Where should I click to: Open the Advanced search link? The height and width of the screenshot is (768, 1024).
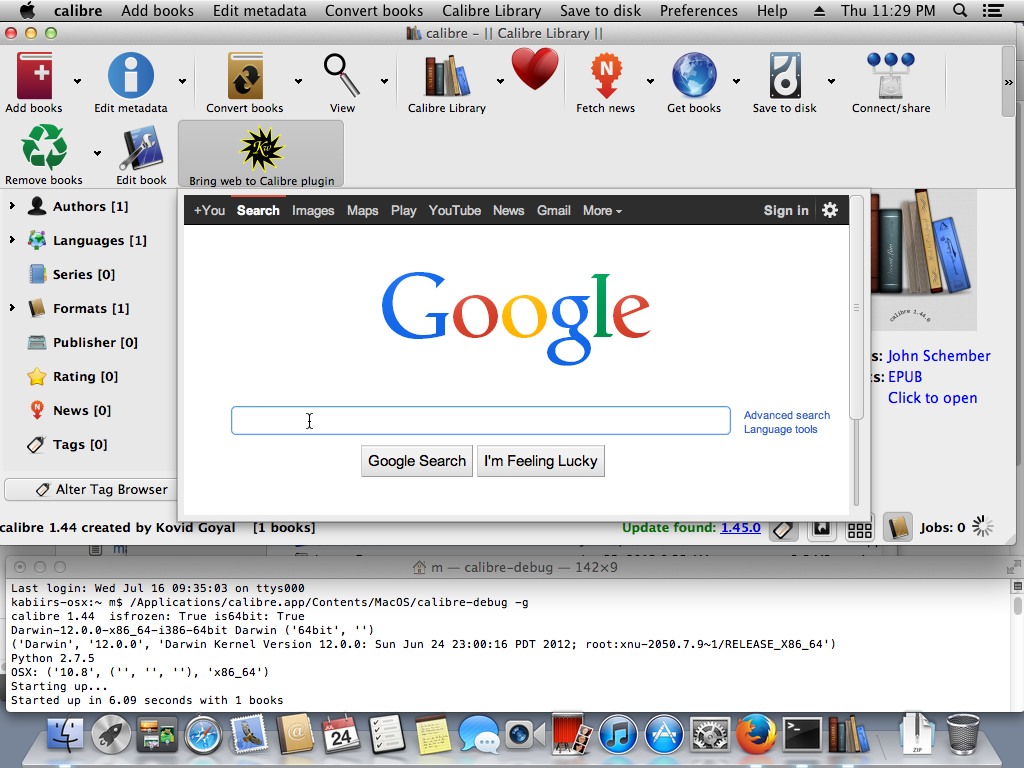tap(787, 415)
